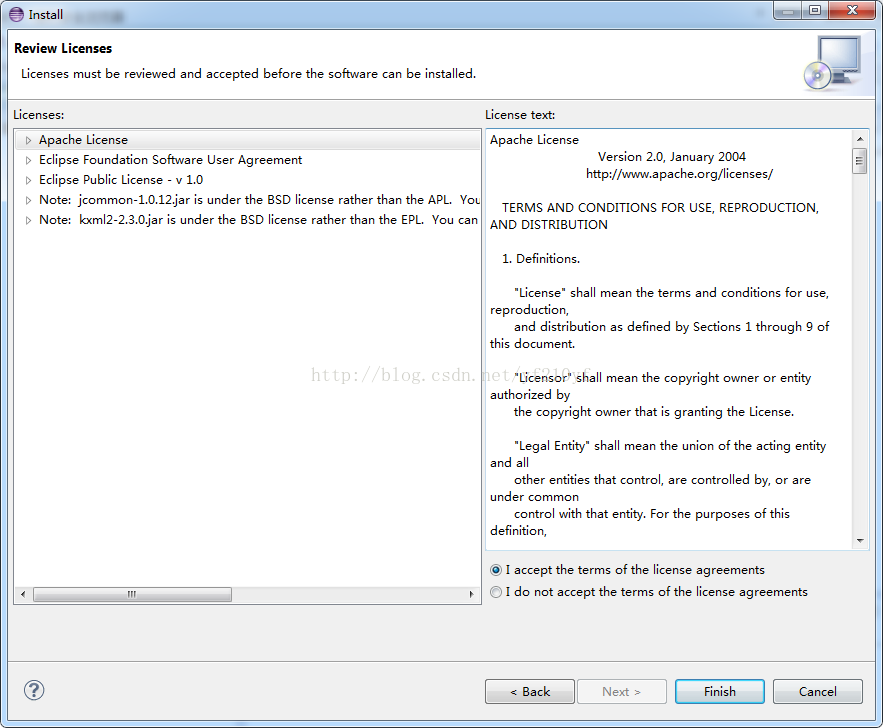Click Finish to install software

point(720,691)
